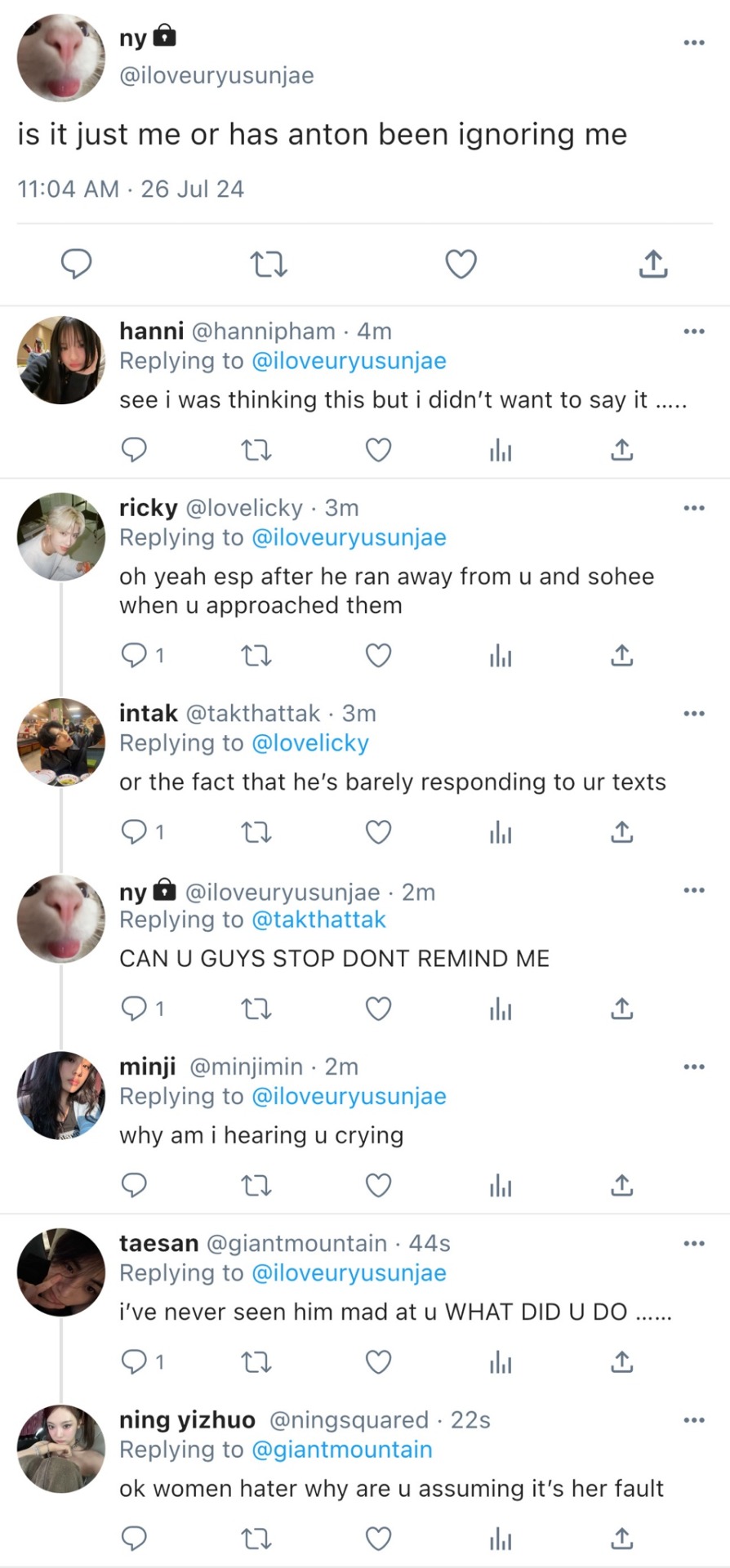Screen dimensions: 730x1568
Task: Share taesan's reply tweet
Action: pos(621,1361)
